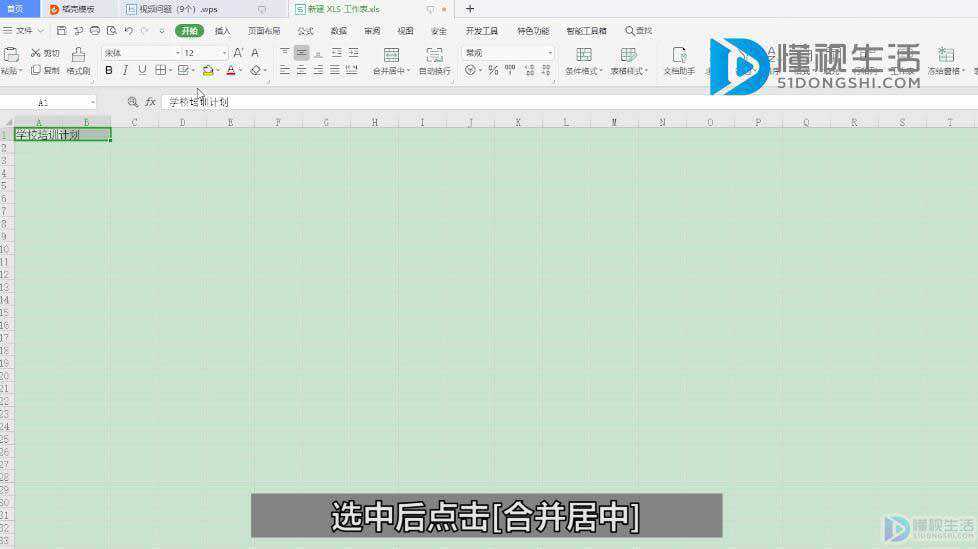
Task: Align text left
Action: pyautogui.click(x=284, y=70)
